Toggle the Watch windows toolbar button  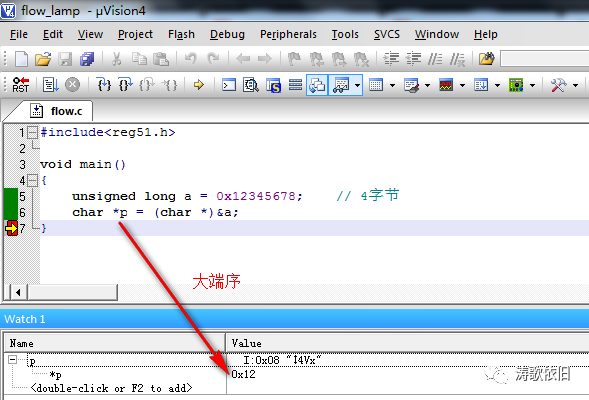(341, 85)
